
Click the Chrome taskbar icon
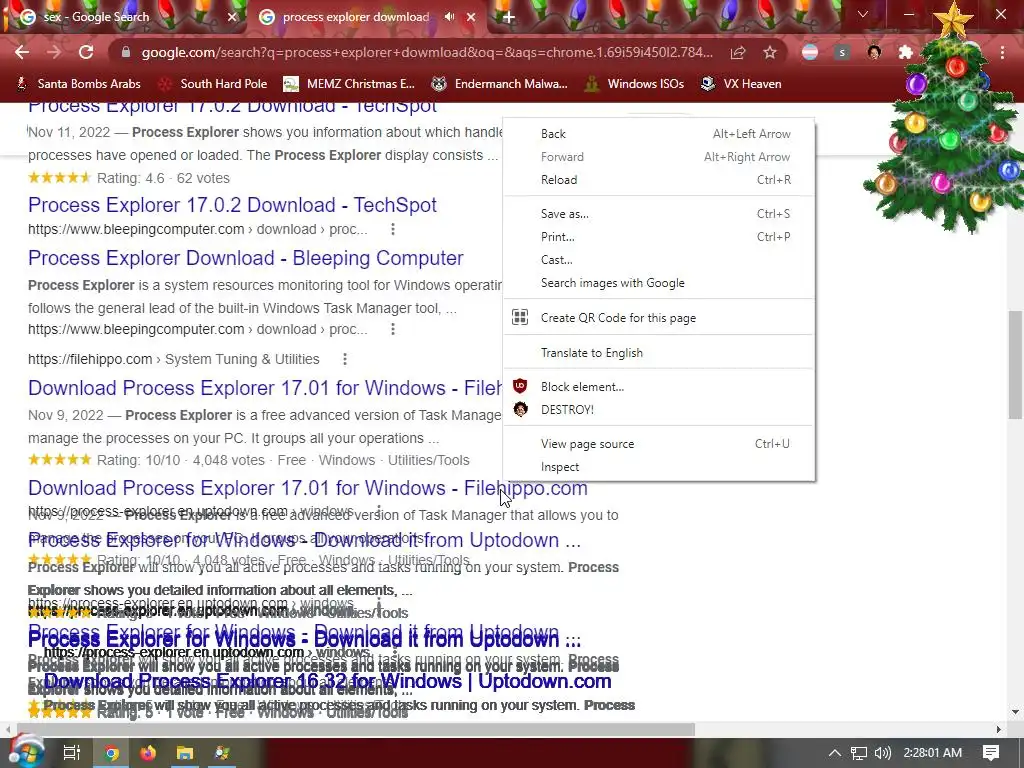[x=112, y=753]
